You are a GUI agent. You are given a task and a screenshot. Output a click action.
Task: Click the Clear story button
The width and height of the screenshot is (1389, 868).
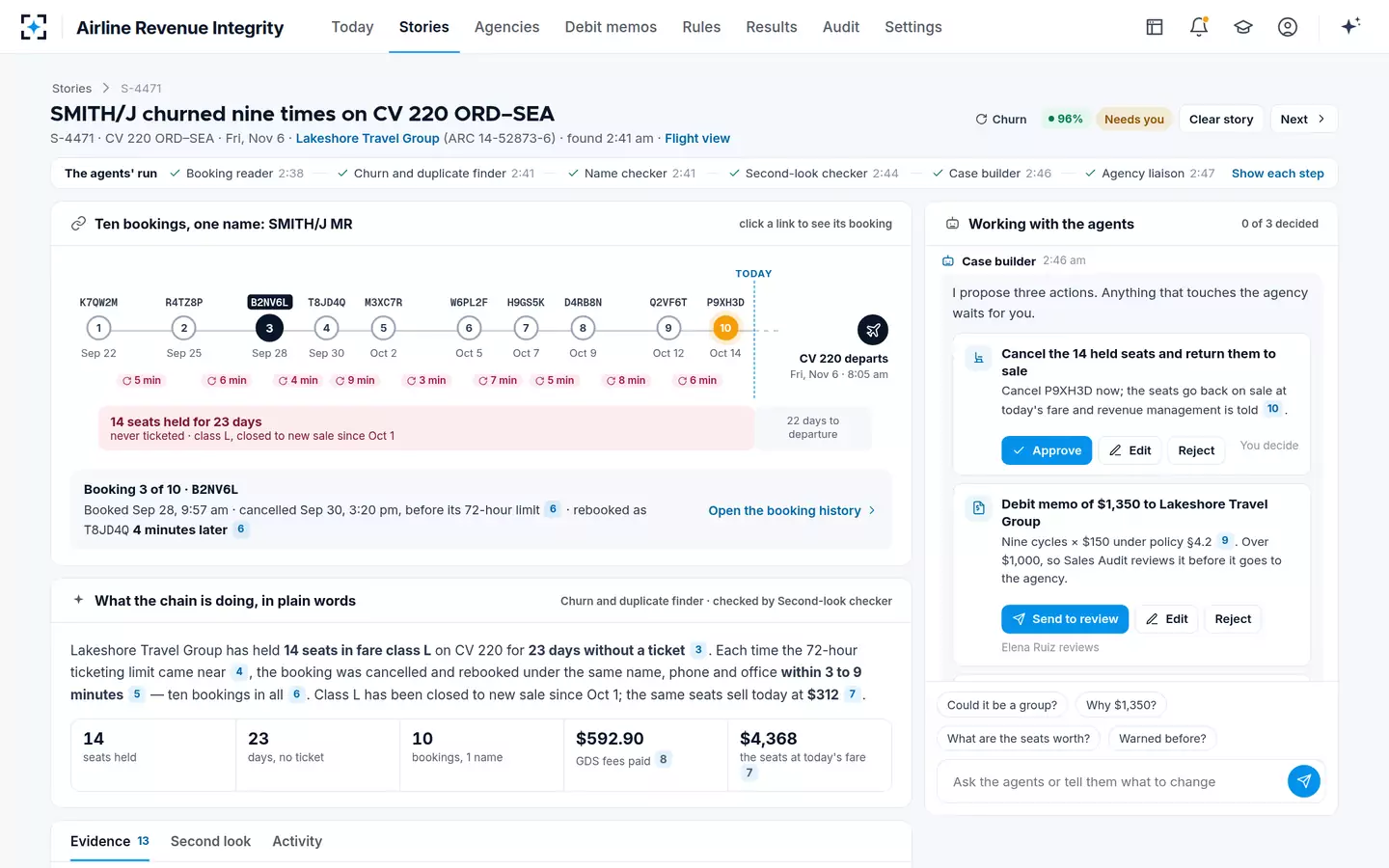(x=1221, y=120)
